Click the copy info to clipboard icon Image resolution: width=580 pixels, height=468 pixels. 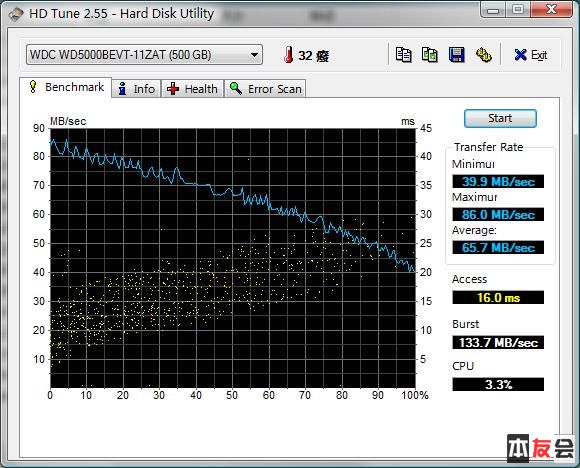click(x=403, y=55)
